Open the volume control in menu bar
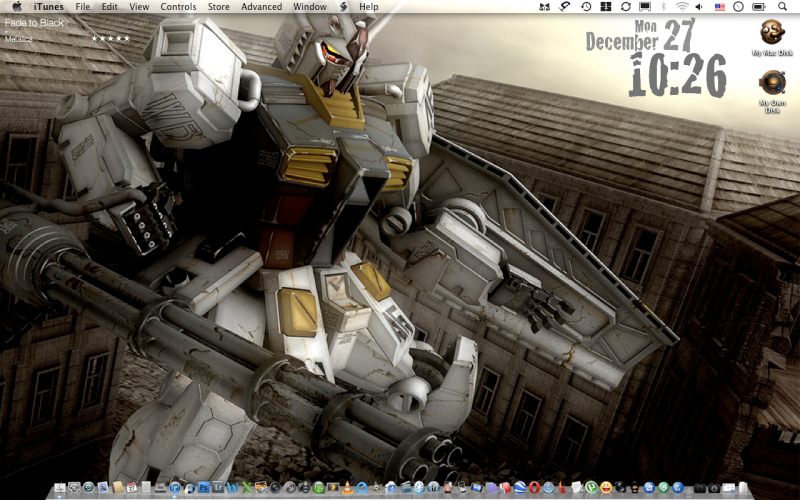Image resolution: width=800 pixels, height=500 pixels. point(700,6)
